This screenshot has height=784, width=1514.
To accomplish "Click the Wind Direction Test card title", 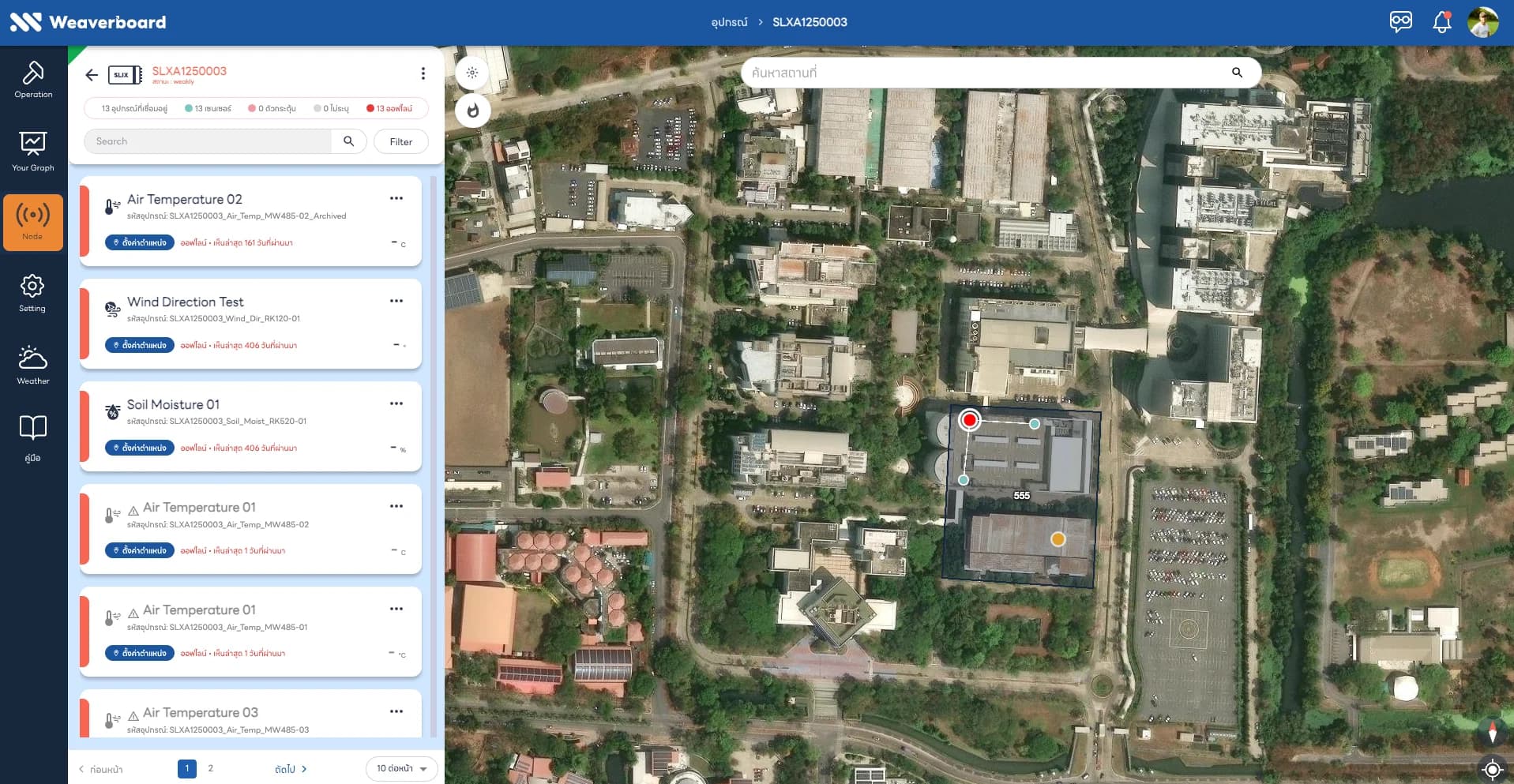I will point(186,302).
